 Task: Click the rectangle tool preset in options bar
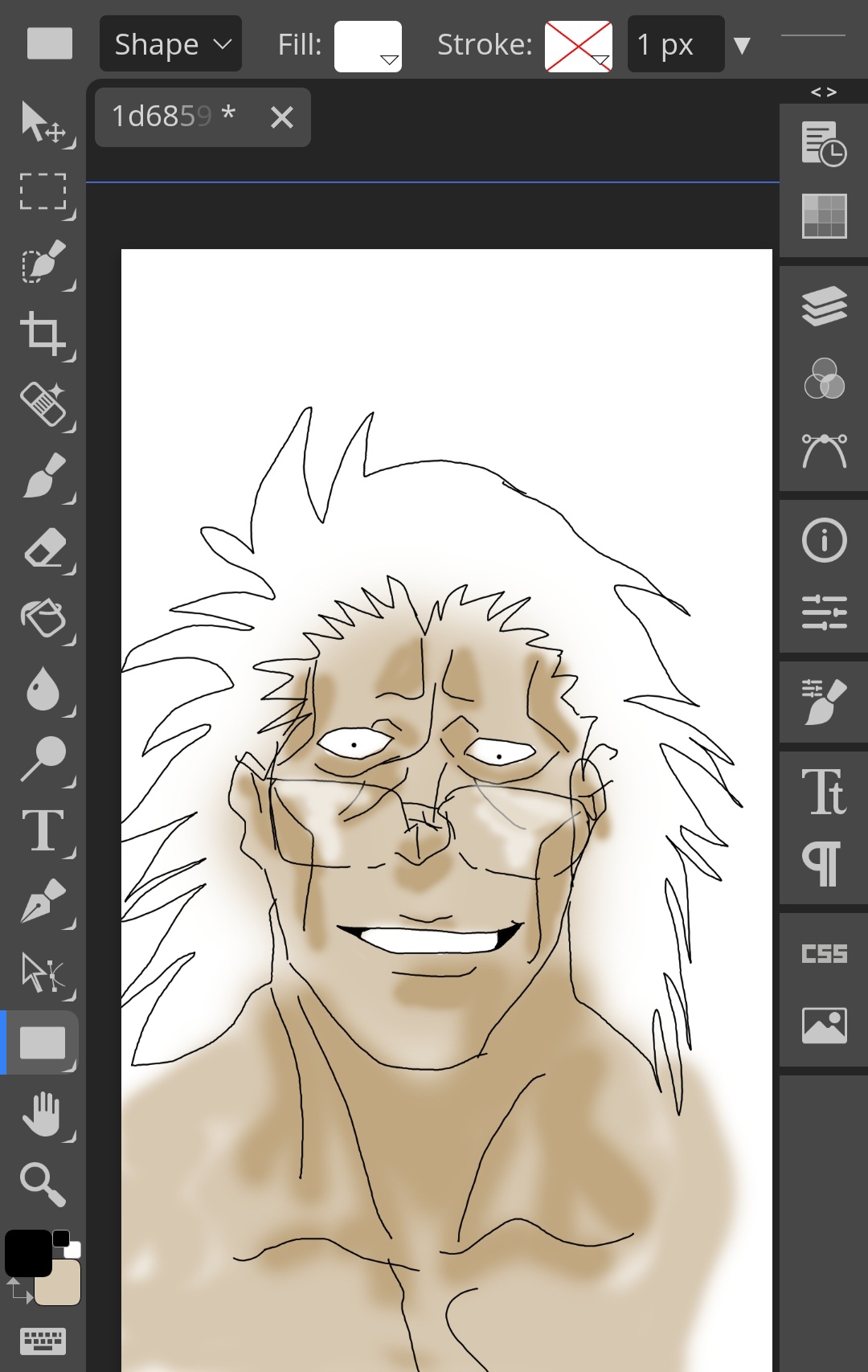click(x=50, y=43)
